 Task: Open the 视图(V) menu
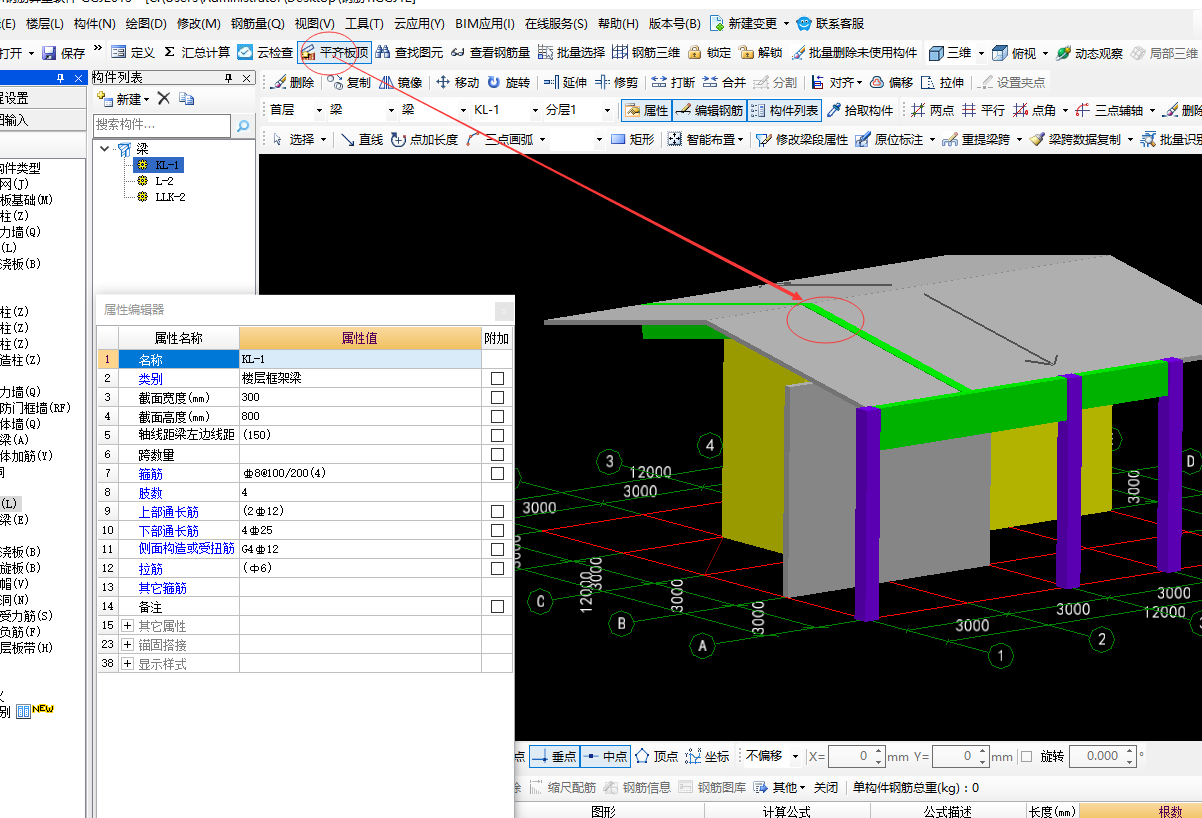314,23
